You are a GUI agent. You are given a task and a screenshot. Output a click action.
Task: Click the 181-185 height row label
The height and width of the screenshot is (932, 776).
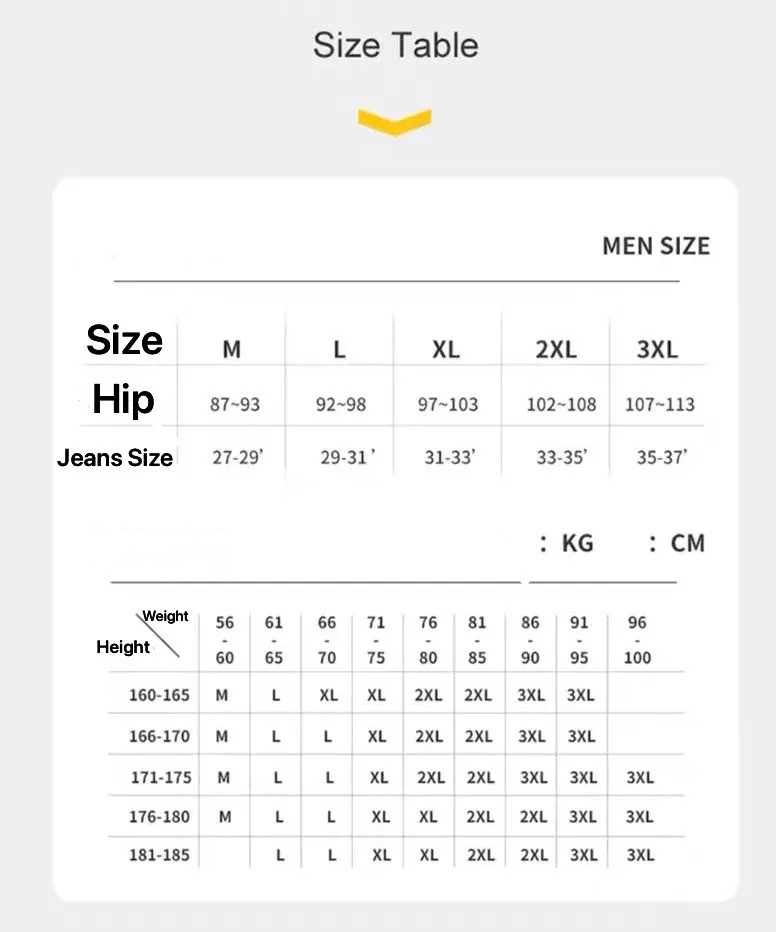point(159,855)
